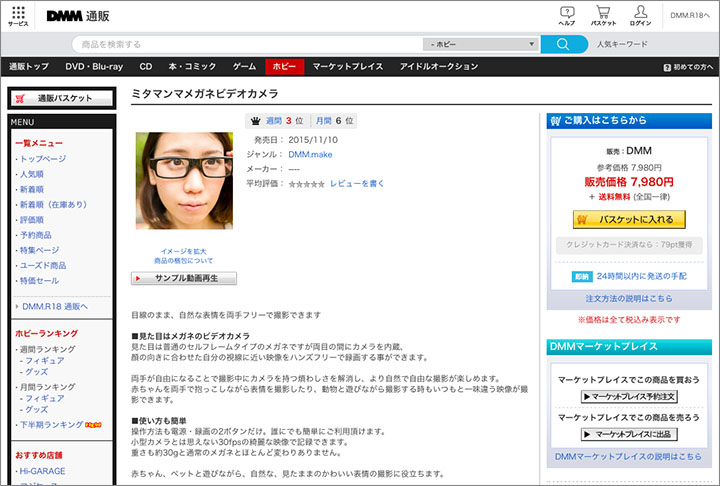The height and width of the screenshot is (486, 720).
Task: Open 注文方法の説明はこちら link
Action: pyautogui.click(x=629, y=299)
